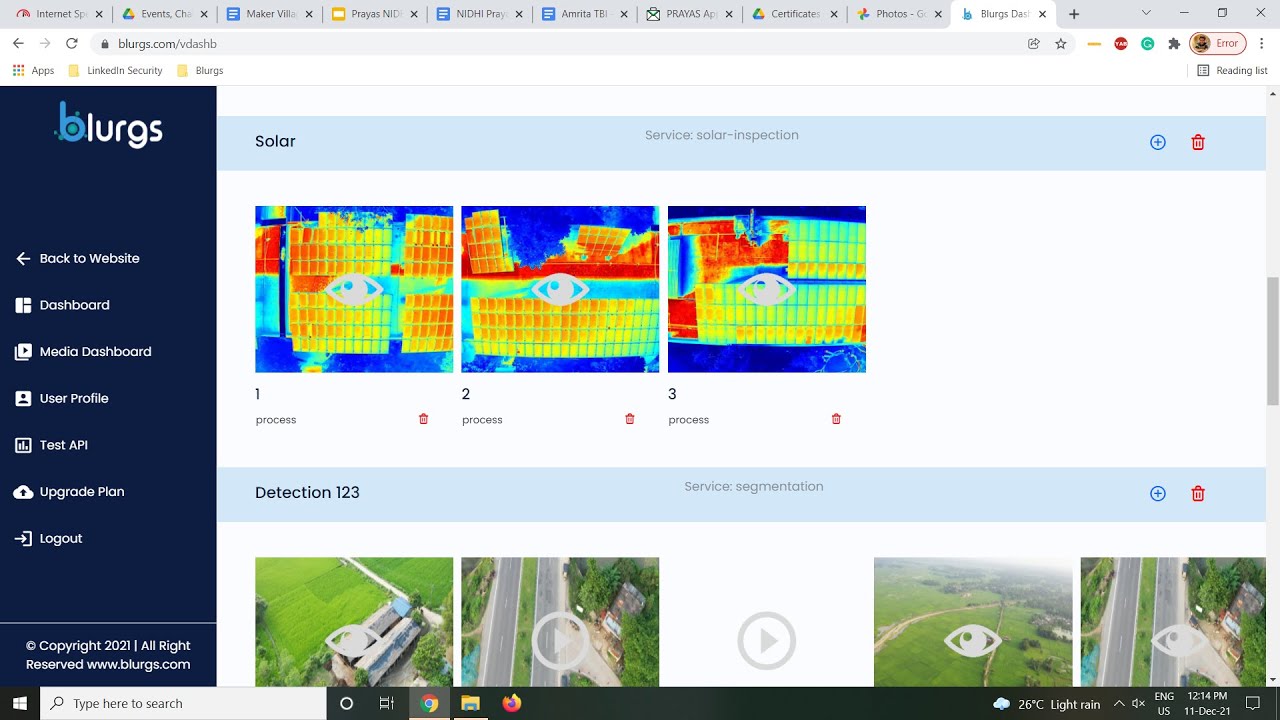Image resolution: width=1280 pixels, height=720 pixels.
Task: Click the address bar showing blurgs.com/vdashb
Action: 560,44
